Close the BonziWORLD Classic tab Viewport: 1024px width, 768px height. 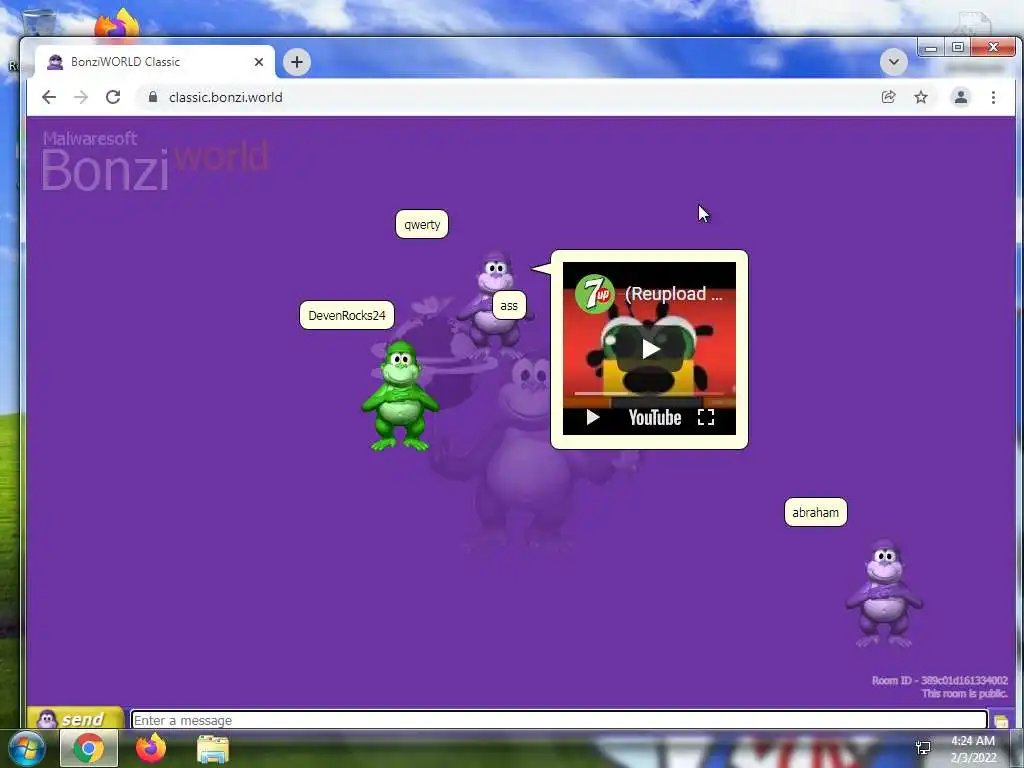259,62
